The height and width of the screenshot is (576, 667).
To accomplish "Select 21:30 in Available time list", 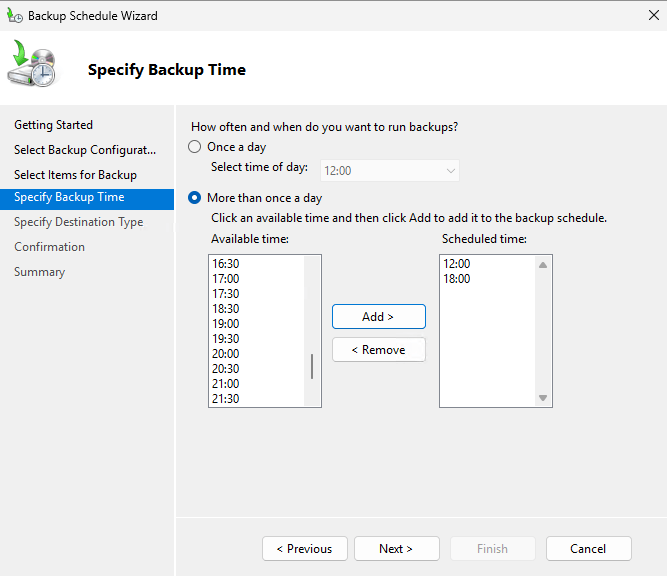I will point(226,399).
